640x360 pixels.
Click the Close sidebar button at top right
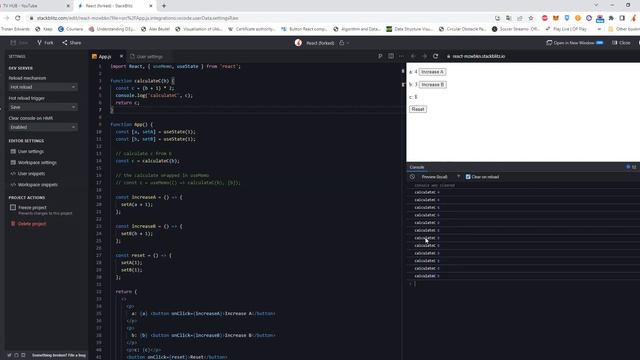click(x=621, y=42)
